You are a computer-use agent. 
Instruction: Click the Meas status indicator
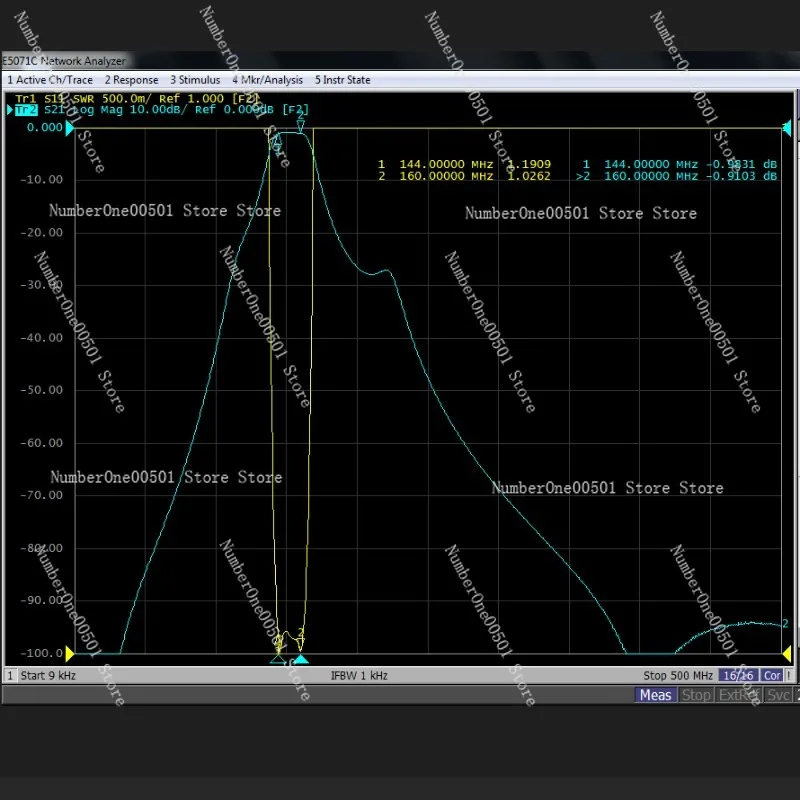(655, 695)
